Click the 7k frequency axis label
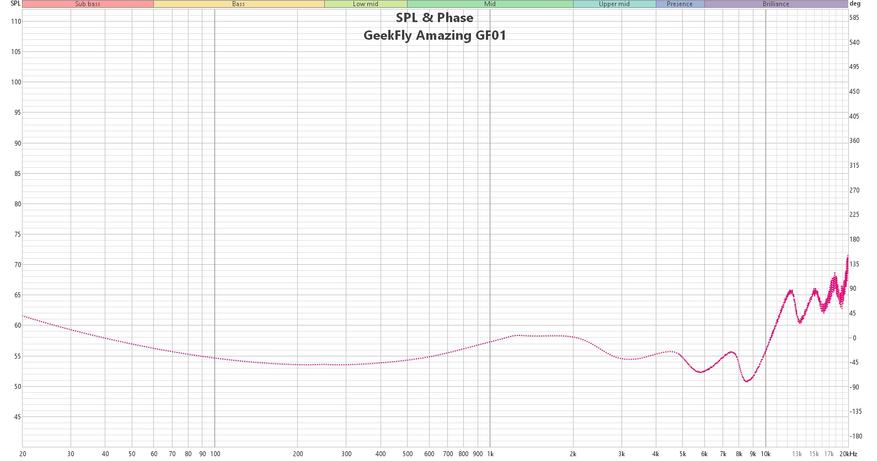The width and height of the screenshot is (877, 461). tap(723, 454)
